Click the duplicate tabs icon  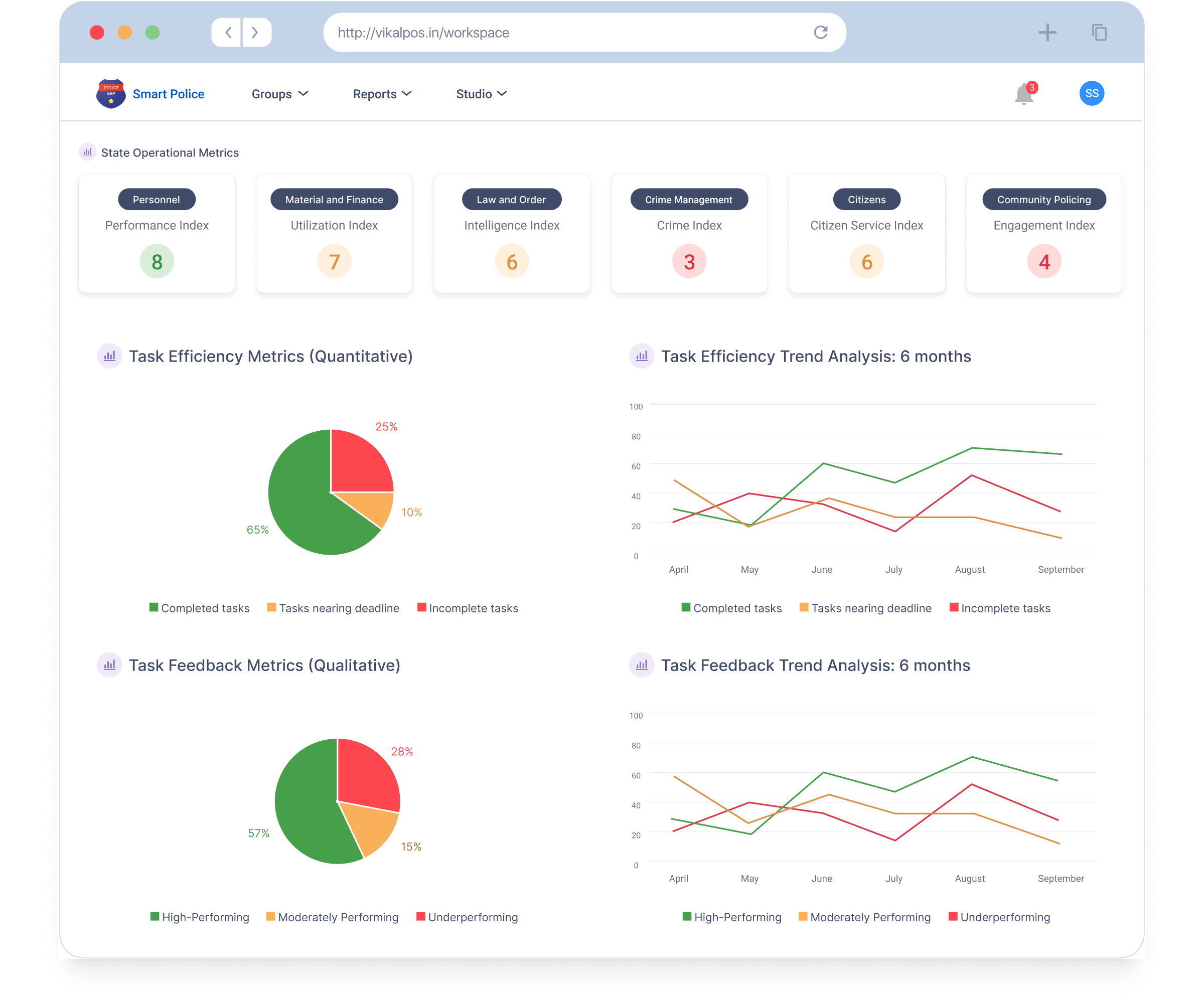(1099, 33)
